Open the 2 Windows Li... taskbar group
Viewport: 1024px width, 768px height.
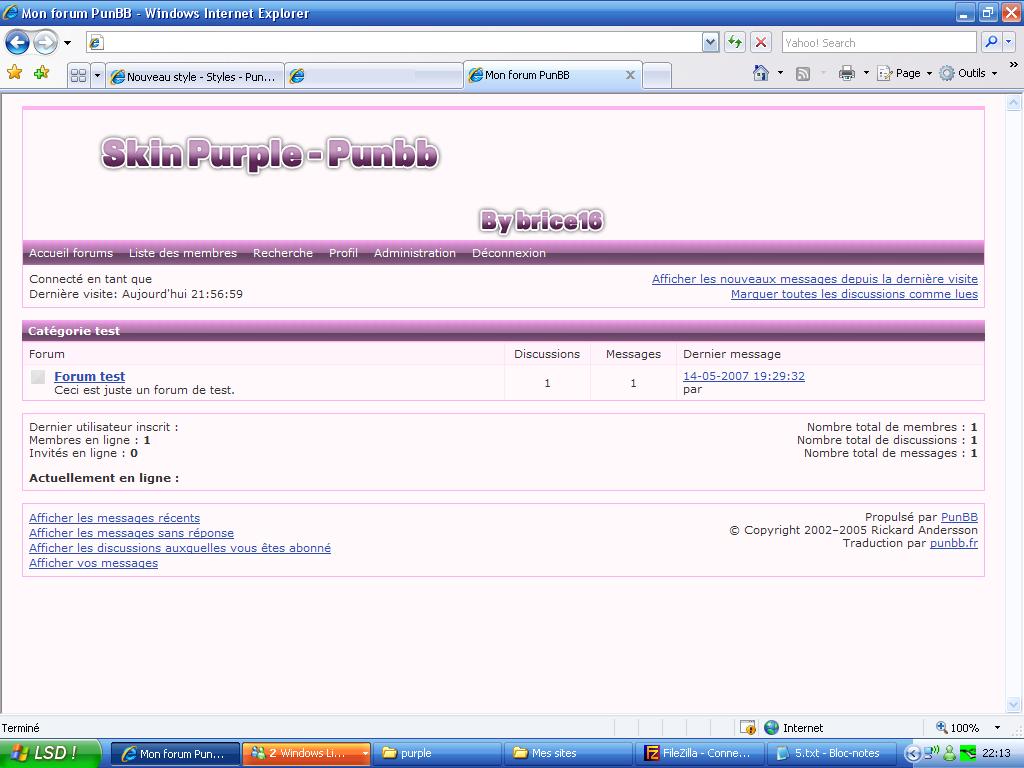(x=306, y=754)
